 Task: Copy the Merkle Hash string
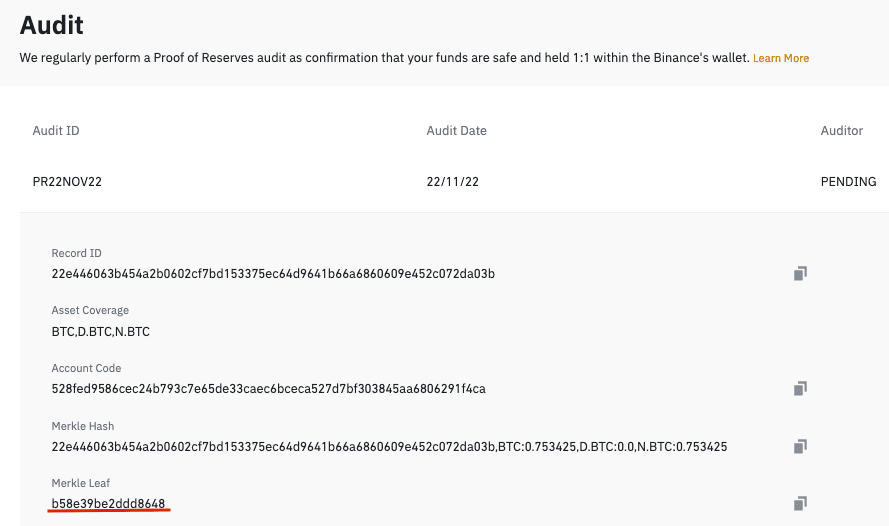pos(800,446)
